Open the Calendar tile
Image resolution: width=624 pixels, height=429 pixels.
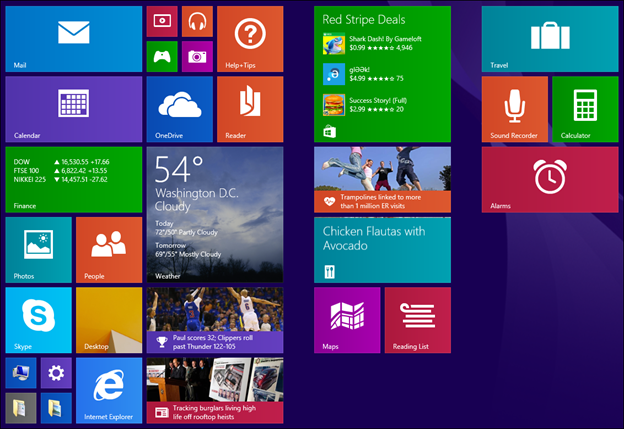point(74,109)
